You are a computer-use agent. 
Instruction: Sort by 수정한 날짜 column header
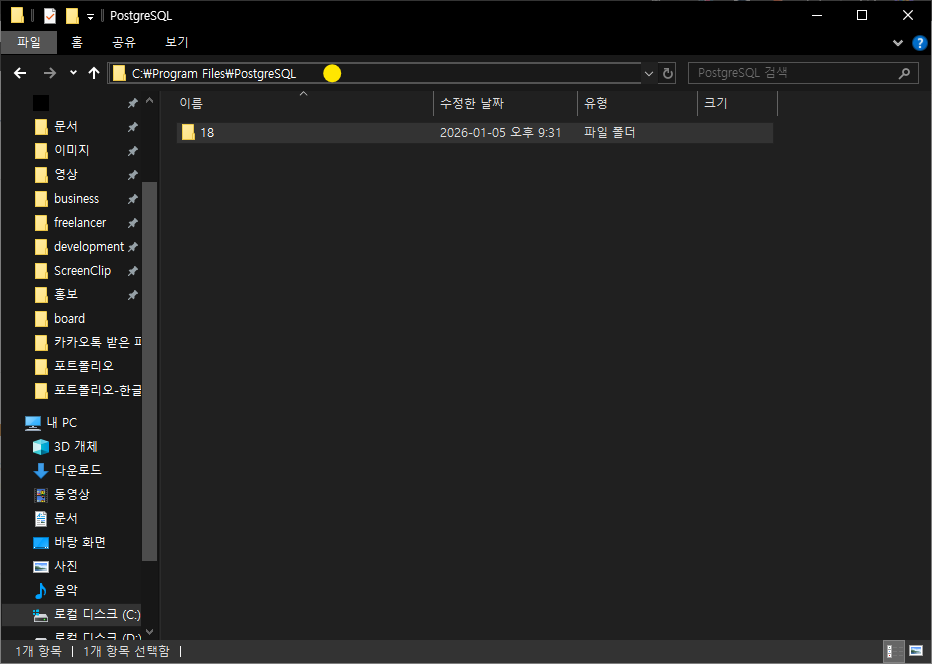pyautogui.click(x=506, y=103)
